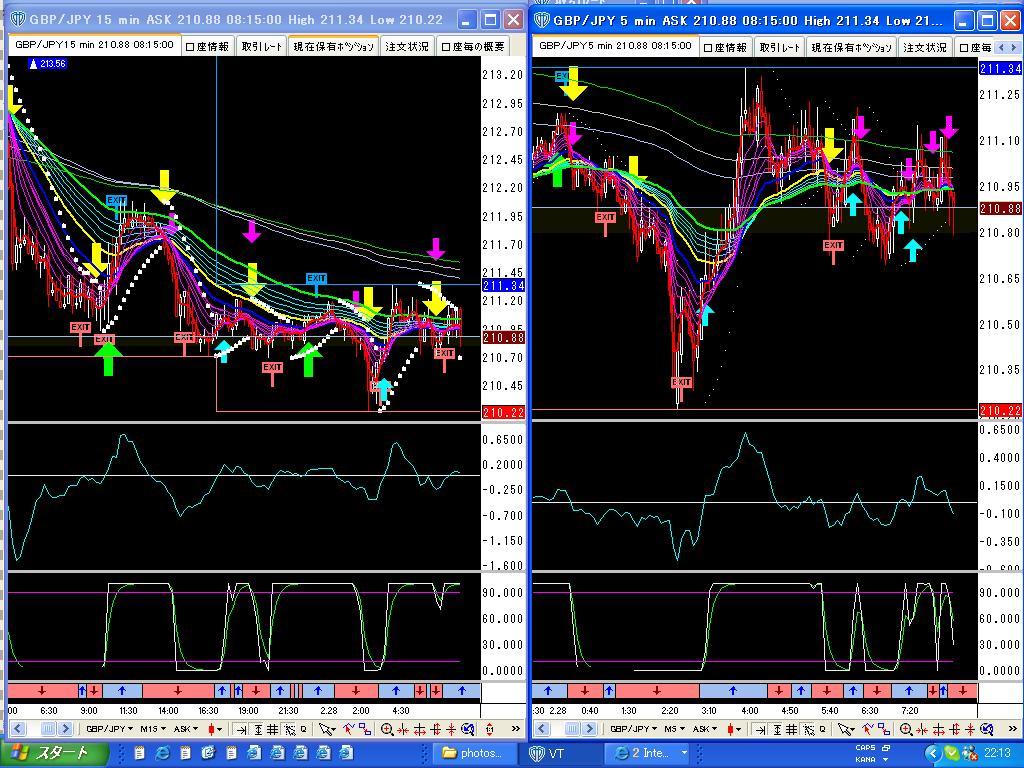
Task: Click scroll-right button on right chart scrollbar
Action: coord(590,729)
